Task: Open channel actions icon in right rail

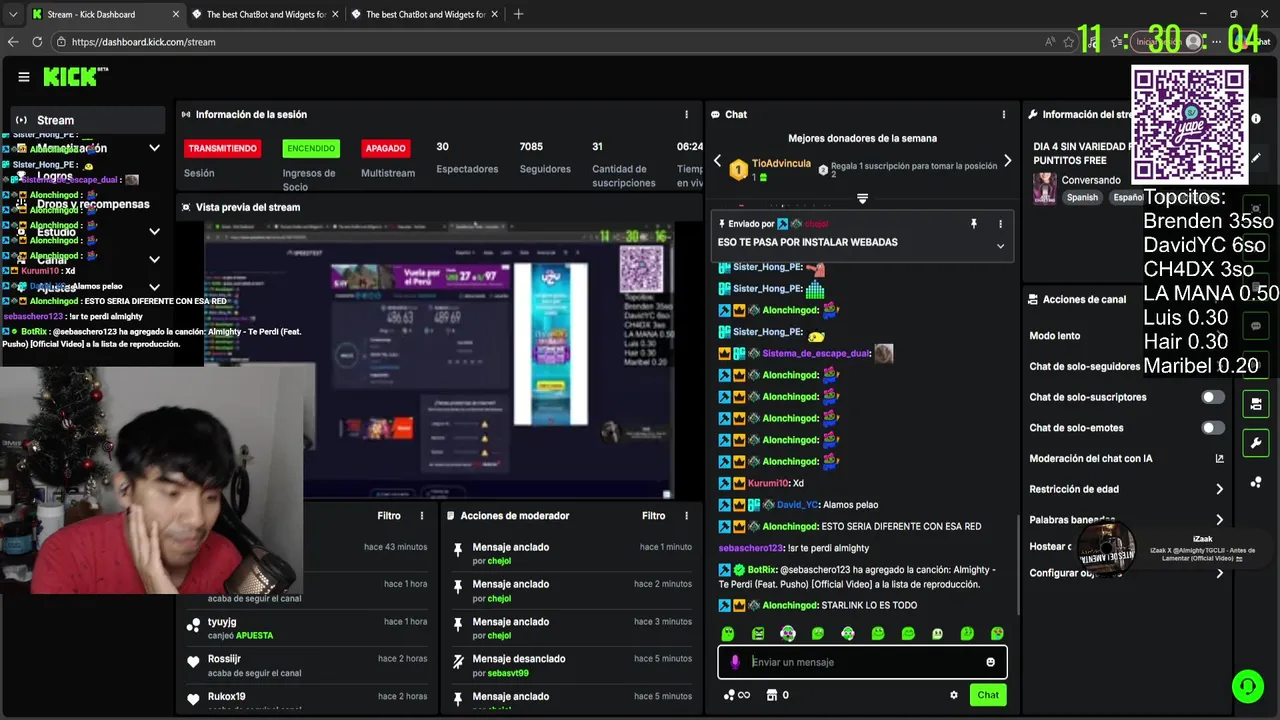Action: [1256, 404]
